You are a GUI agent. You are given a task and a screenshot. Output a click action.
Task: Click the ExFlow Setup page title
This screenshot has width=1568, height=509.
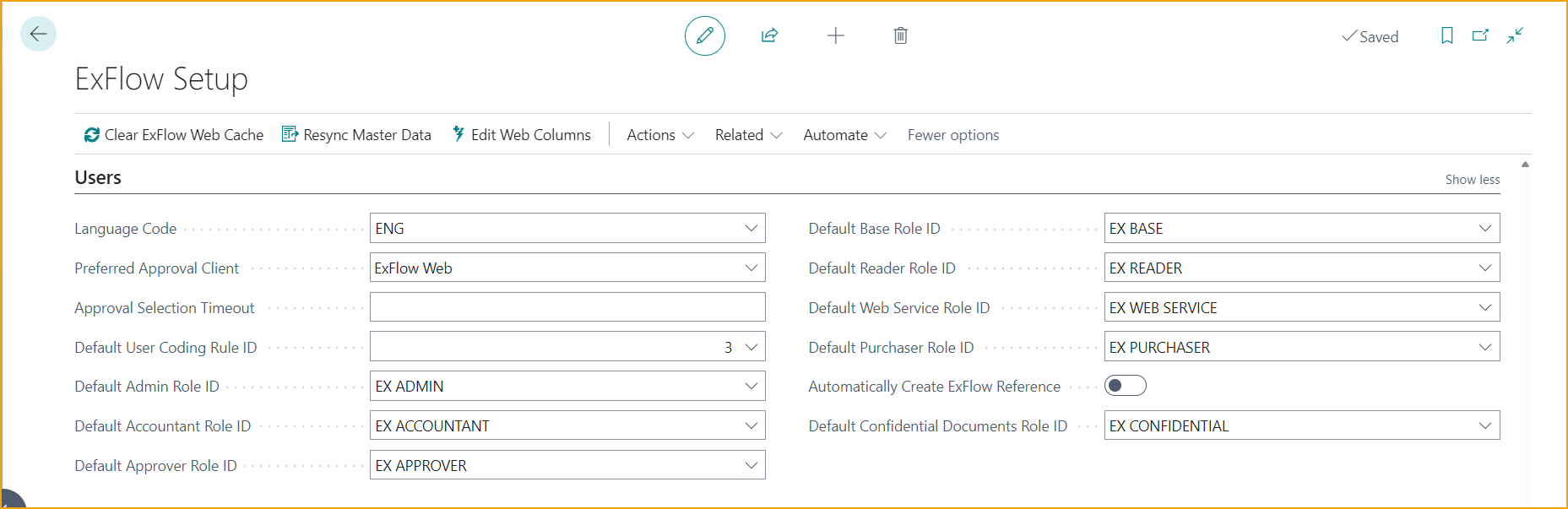(x=161, y=79)
